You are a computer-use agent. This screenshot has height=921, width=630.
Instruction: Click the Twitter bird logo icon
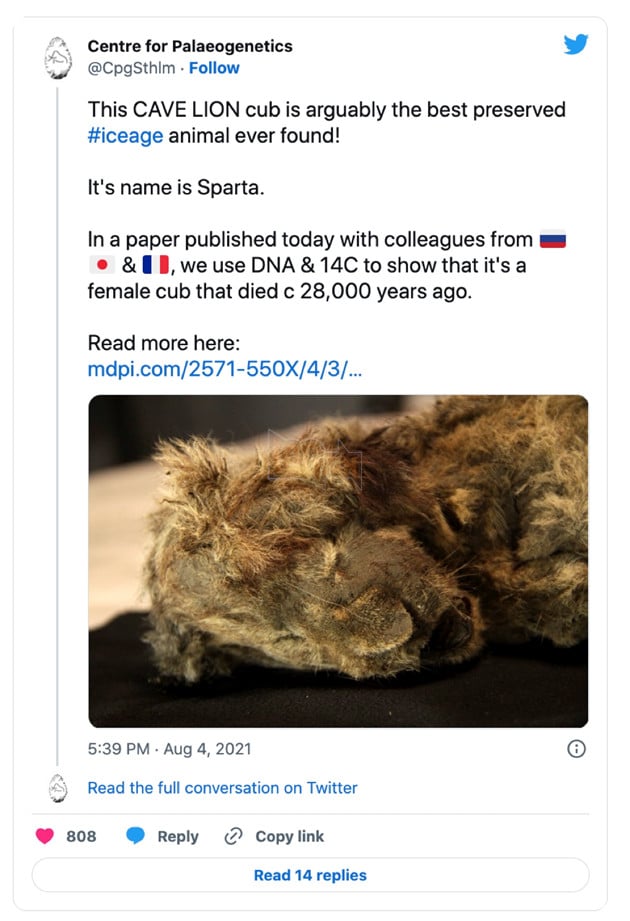click(575, 46)
